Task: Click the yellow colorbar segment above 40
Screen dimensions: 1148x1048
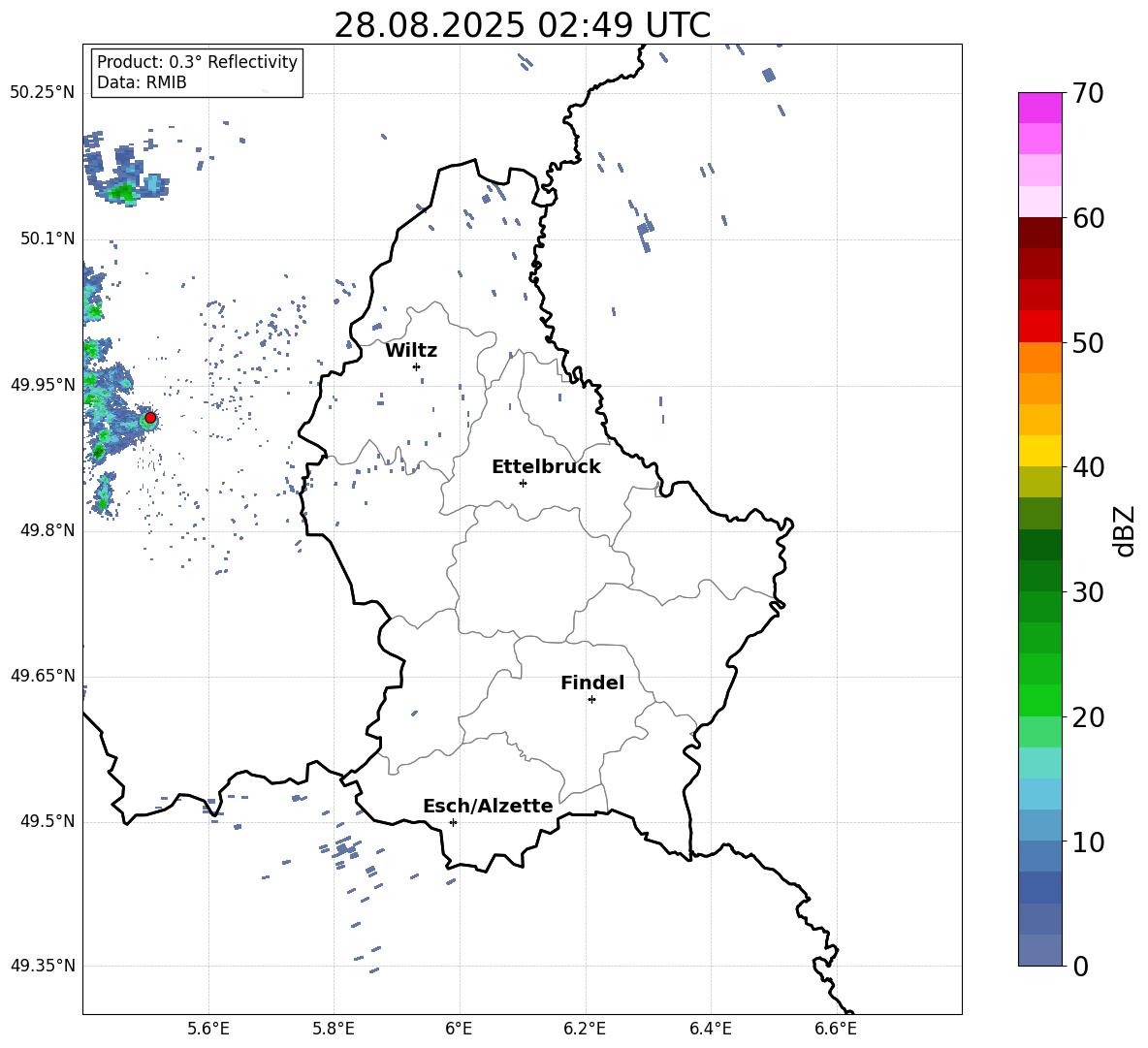Action: click(1039, 451)
